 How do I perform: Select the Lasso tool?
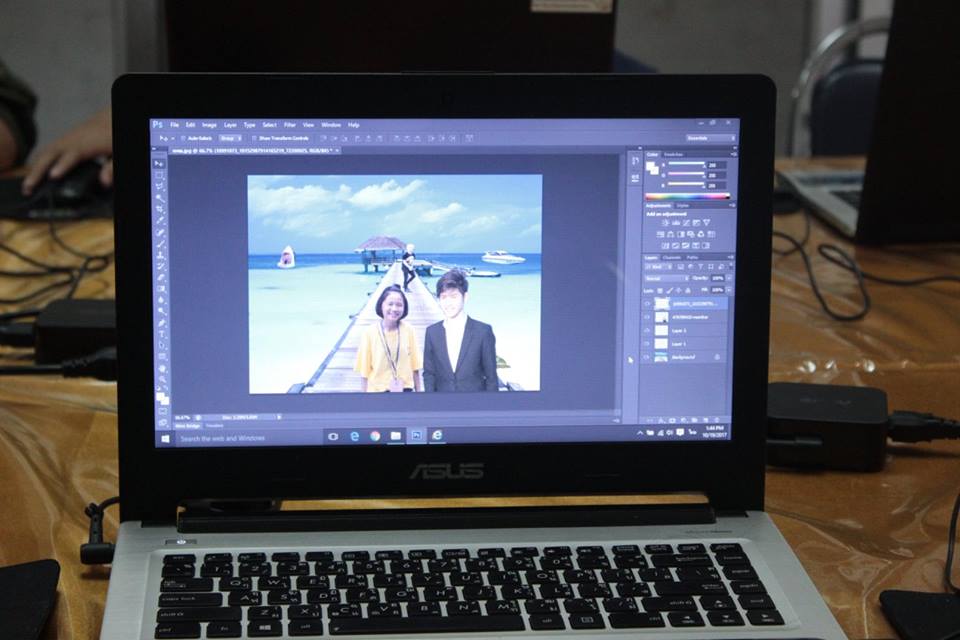coord(160,187)
